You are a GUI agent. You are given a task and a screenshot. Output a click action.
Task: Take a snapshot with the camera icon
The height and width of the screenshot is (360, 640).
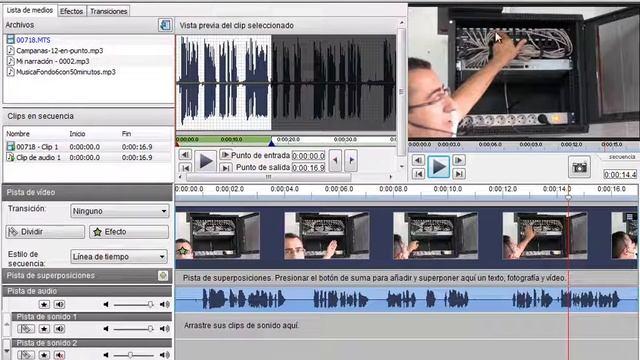click(x=579, y=167)
